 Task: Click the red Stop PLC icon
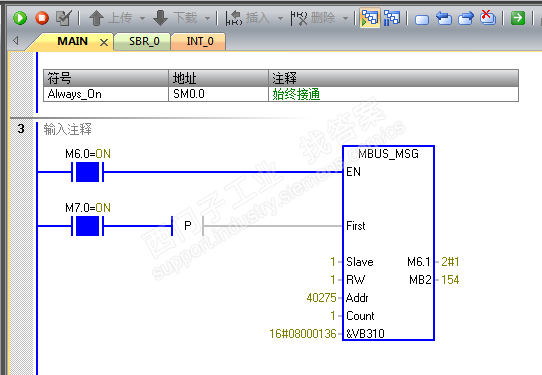click(42, 18)
